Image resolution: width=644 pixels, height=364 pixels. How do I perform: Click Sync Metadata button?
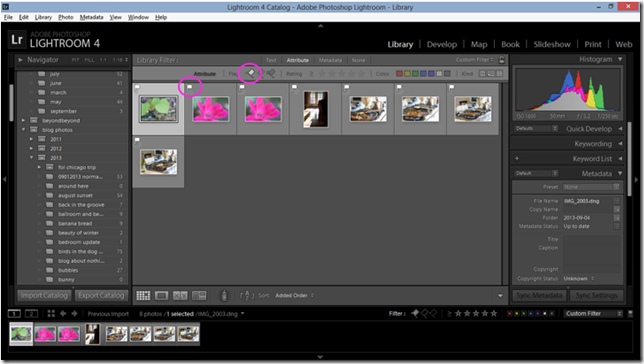[539, 295]
